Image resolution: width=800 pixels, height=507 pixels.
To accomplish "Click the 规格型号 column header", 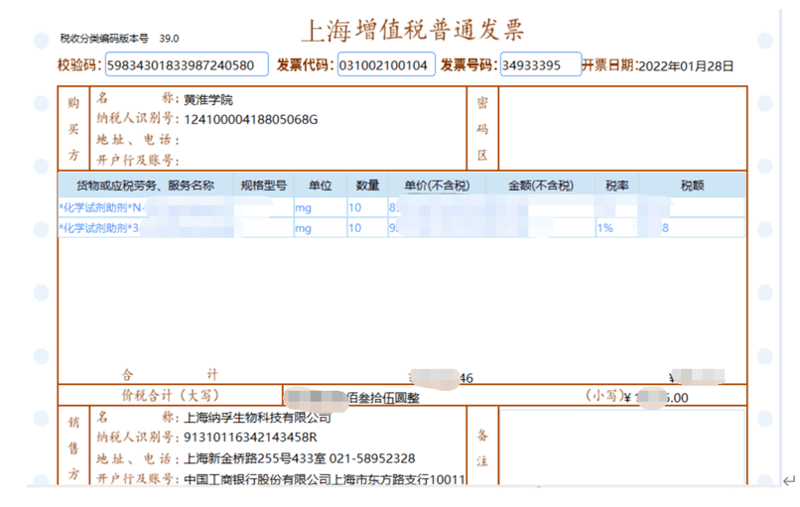I will (264, 186).
